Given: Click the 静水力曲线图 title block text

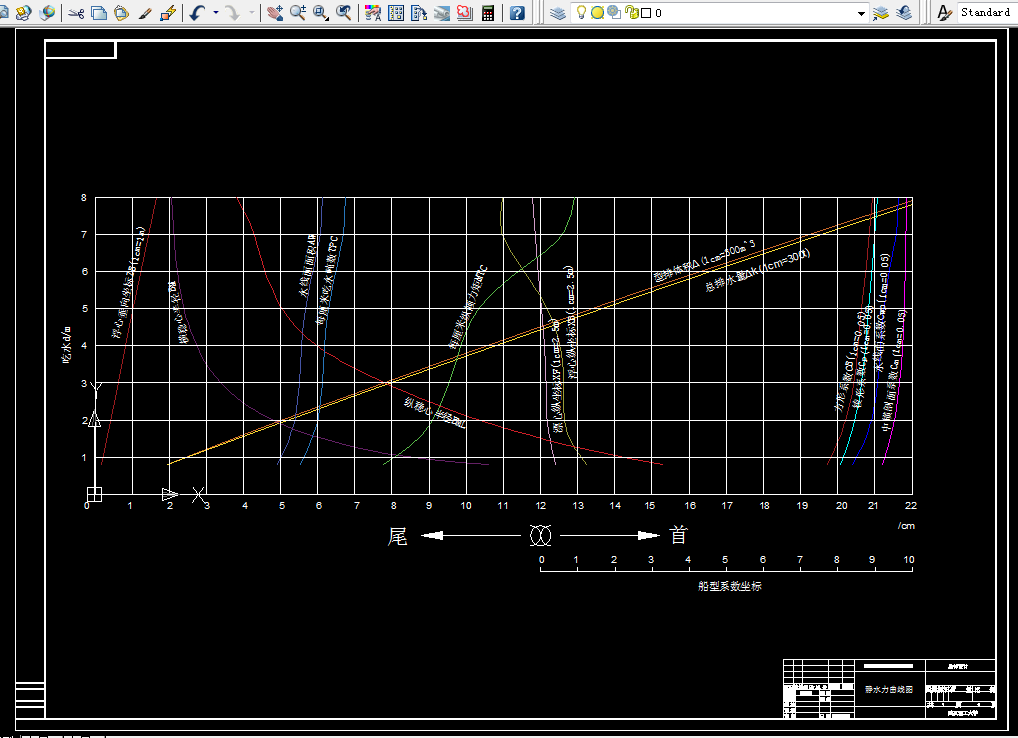Looking at the screenshot, I should pyautogui.click(x=889, y=689).
